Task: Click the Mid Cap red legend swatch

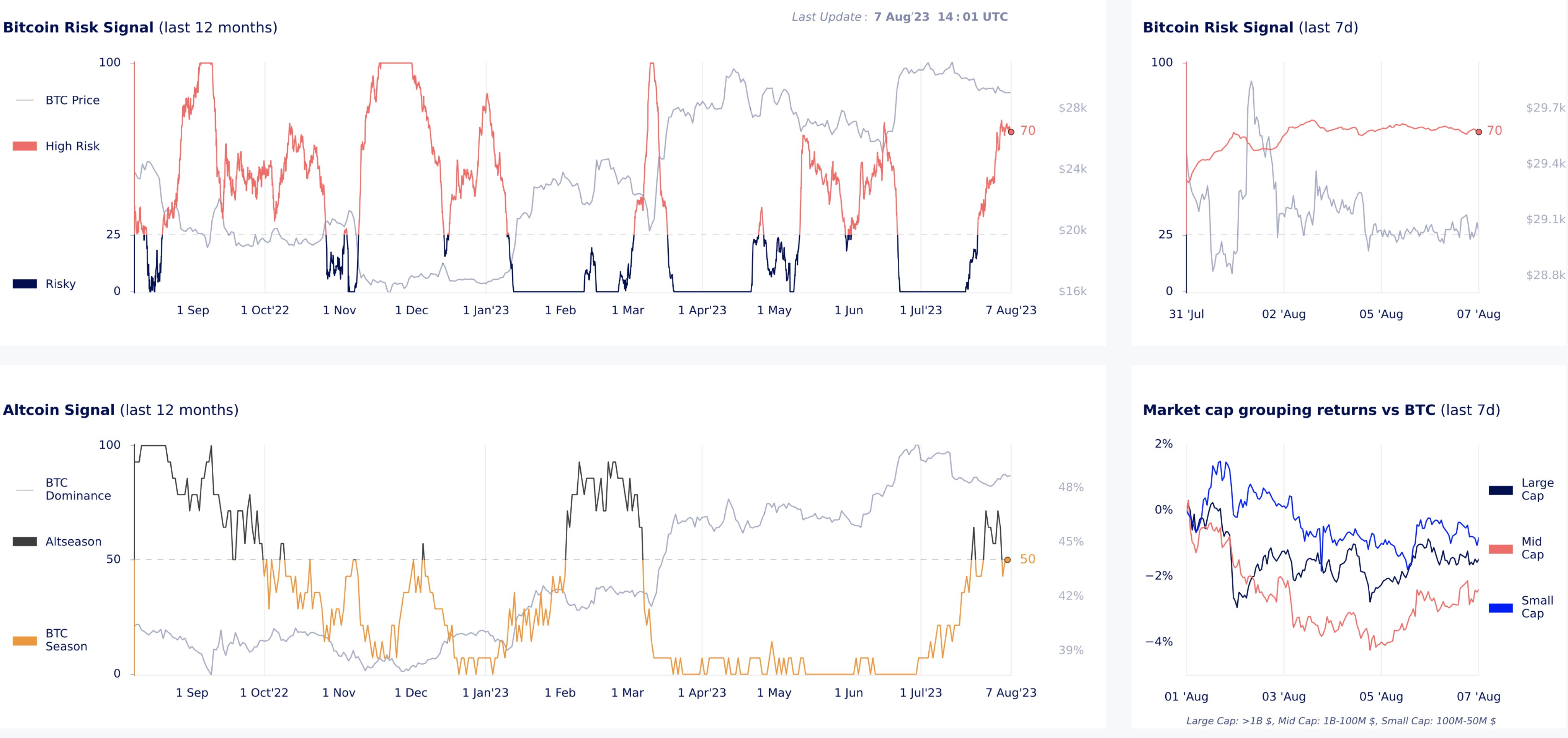Action: point(1501,549)
